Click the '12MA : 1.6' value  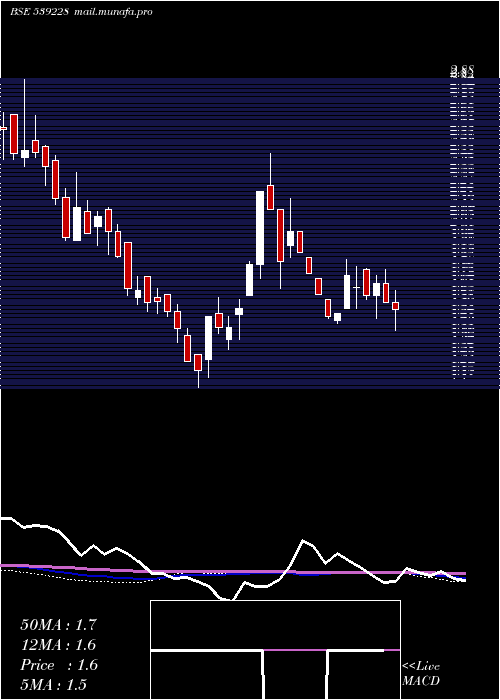click(x=58, y=645)
